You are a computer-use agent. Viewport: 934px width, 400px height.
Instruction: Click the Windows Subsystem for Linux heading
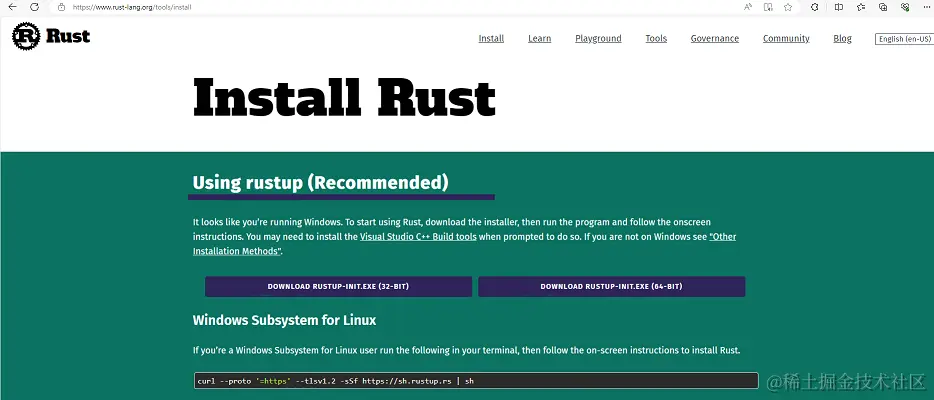pyautogui.click(x=284, y=320)
